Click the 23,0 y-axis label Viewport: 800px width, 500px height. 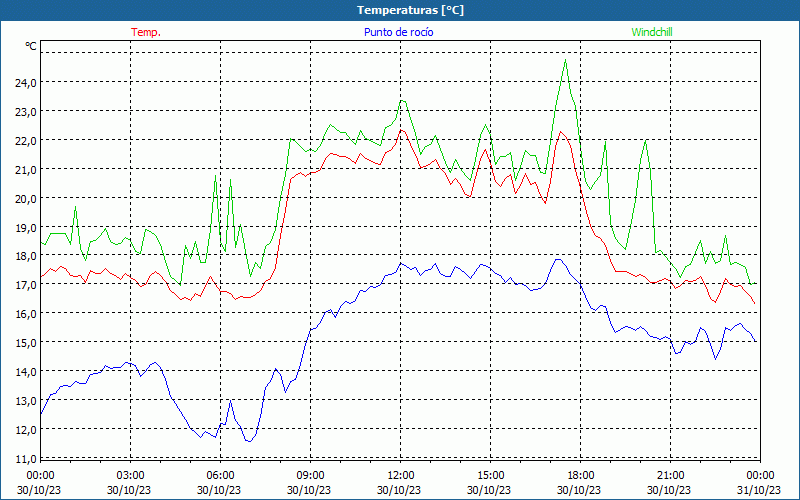(26, 112)
